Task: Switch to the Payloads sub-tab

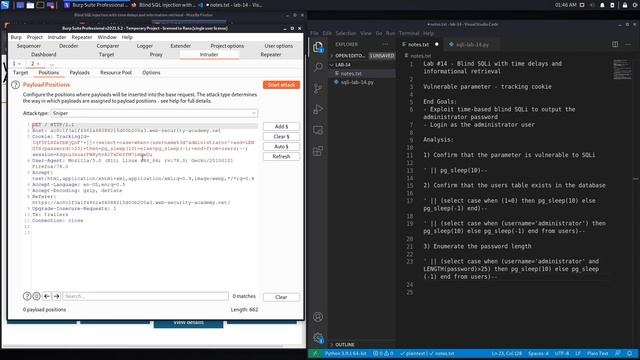Action: 80,72
